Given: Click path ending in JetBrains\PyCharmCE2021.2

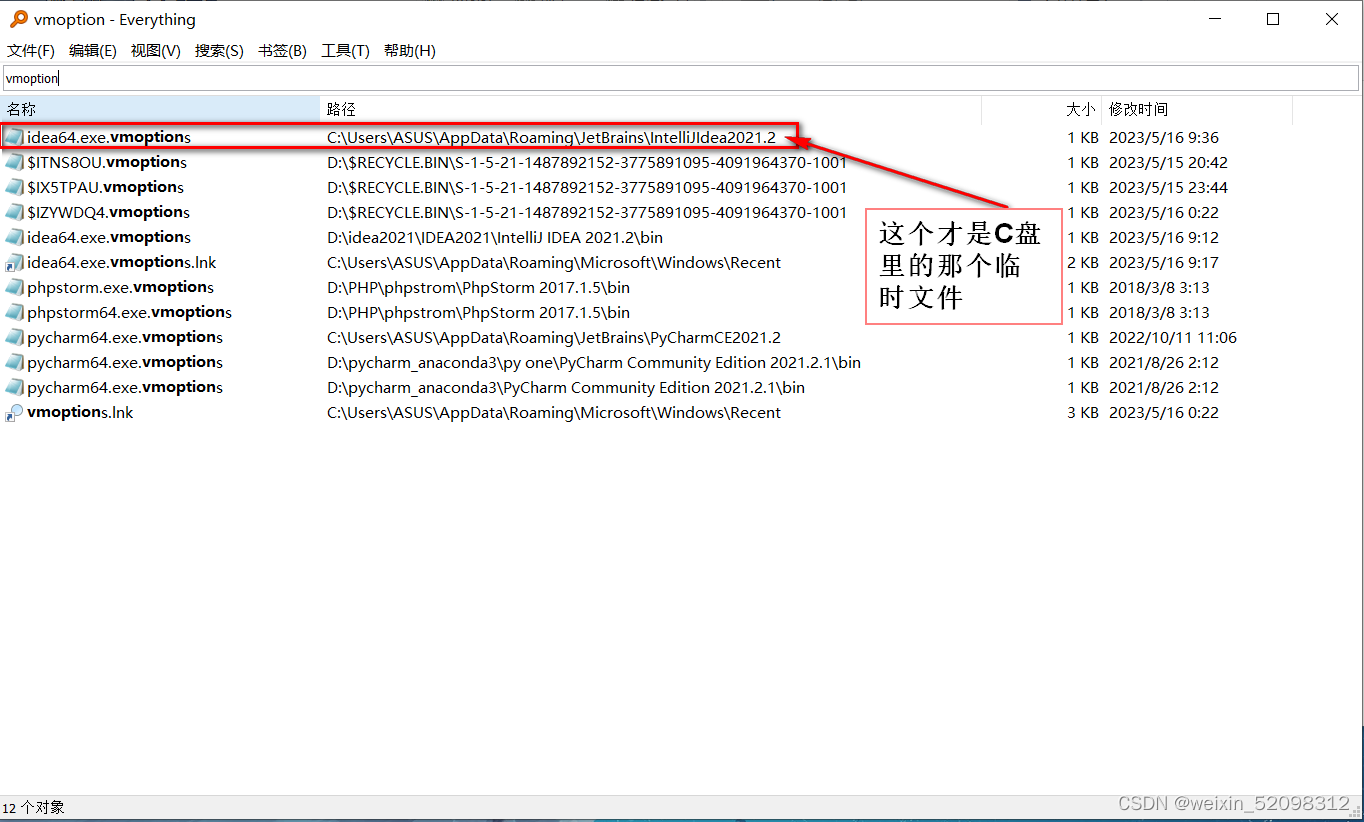Looking at the screenshot, I should [554, 337].
